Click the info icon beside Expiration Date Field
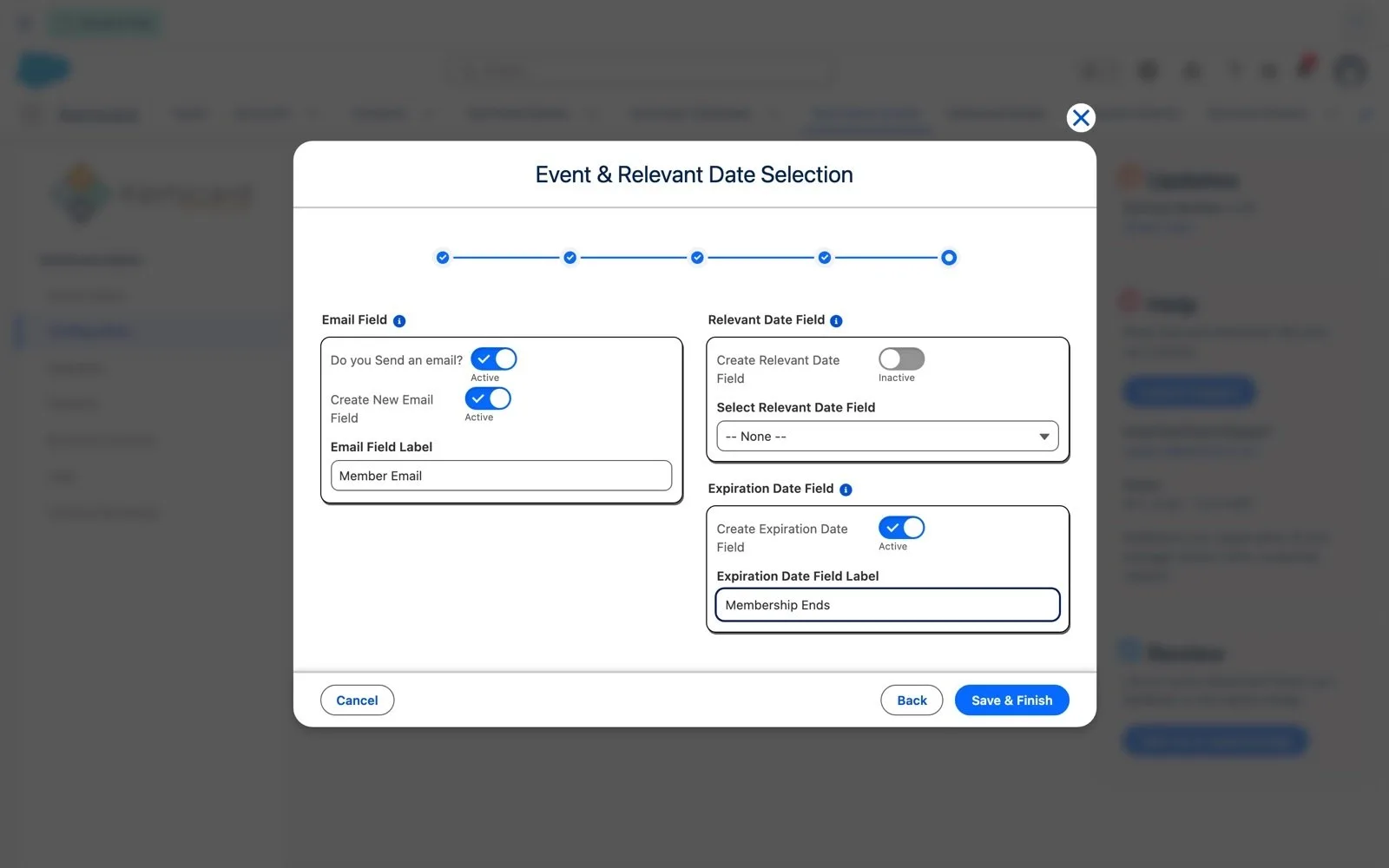Screen dimensions: 1389x868 846,490
